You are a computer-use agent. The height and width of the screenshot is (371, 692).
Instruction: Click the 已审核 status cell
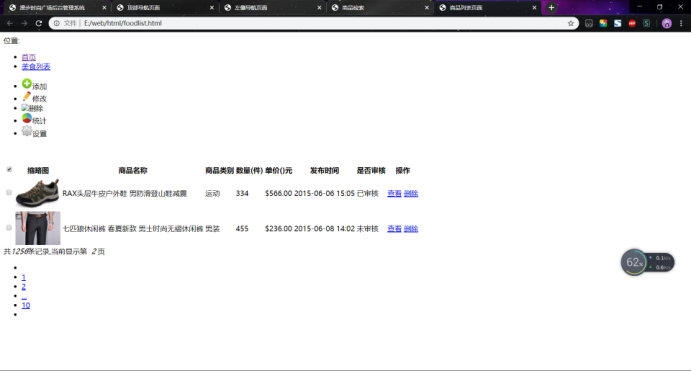point(368,193)
